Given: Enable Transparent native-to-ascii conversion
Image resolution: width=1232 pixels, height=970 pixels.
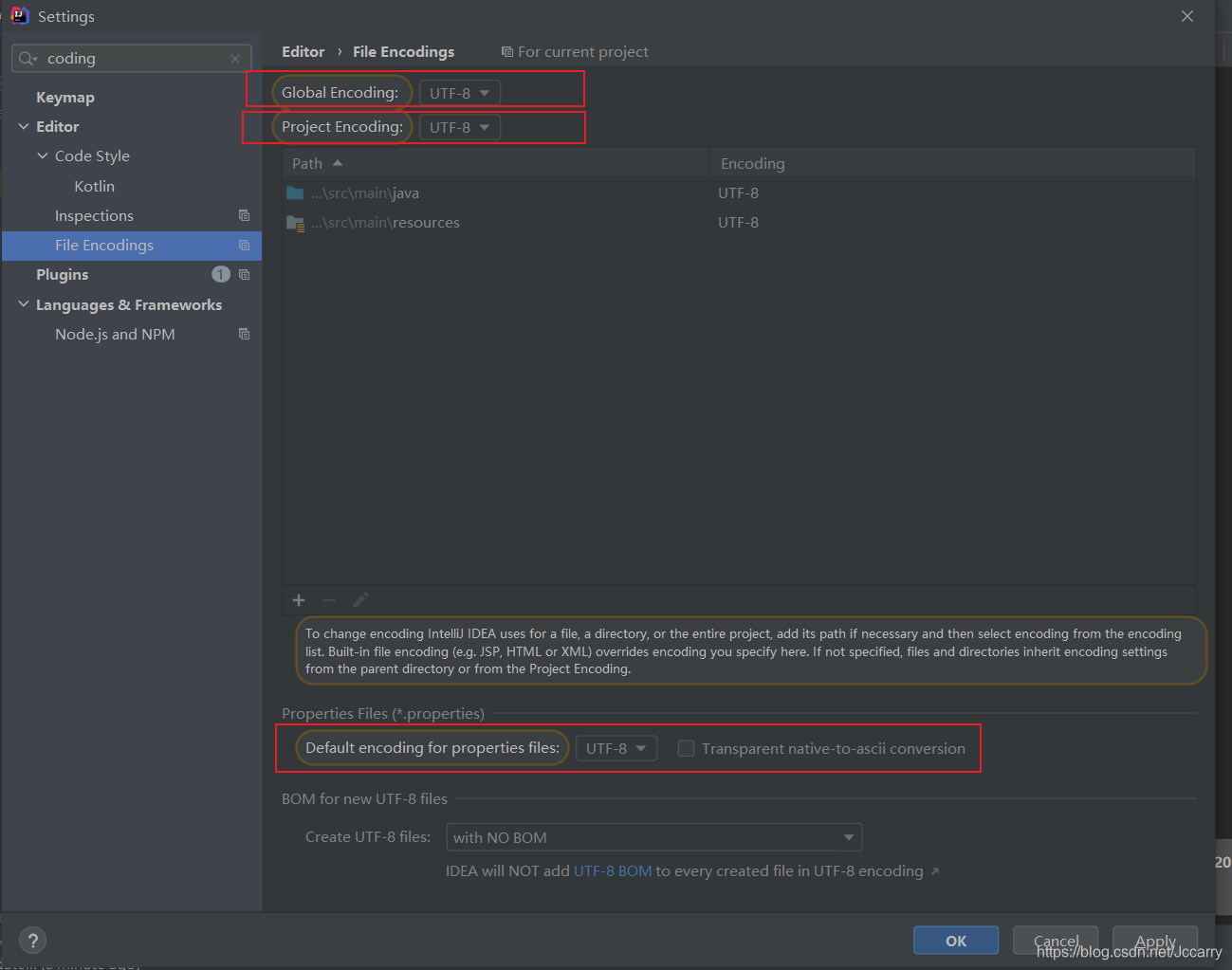Looking at the screenshot, I should click(x=686, y=748).
